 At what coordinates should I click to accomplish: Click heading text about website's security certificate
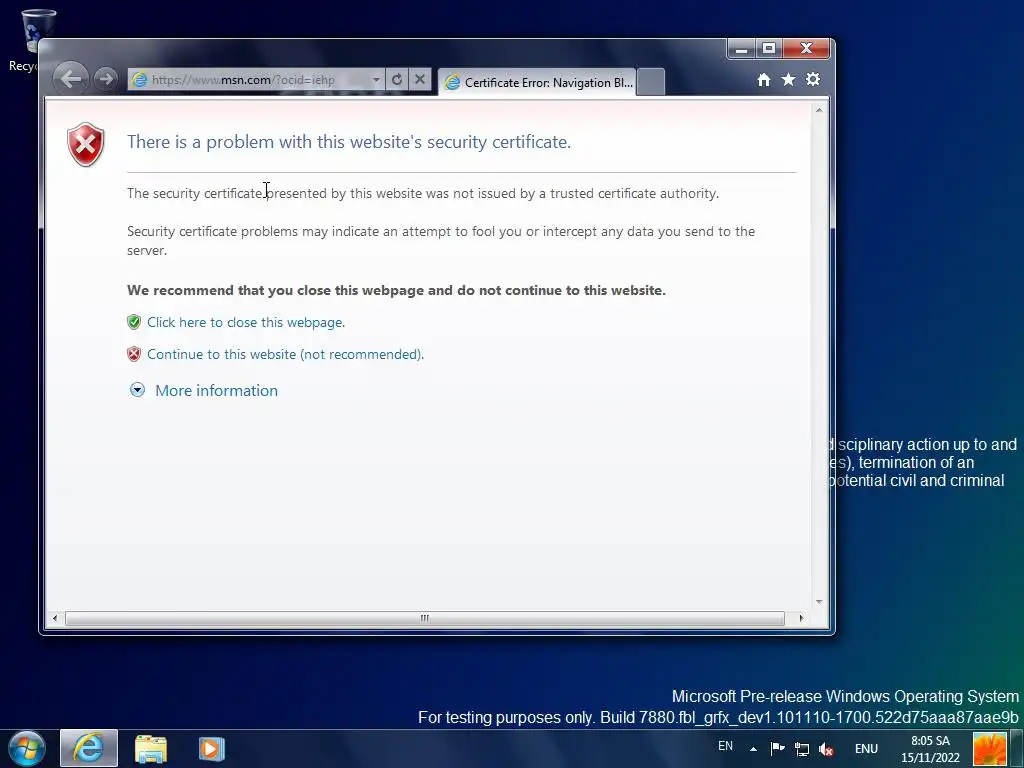click(349, 142)
